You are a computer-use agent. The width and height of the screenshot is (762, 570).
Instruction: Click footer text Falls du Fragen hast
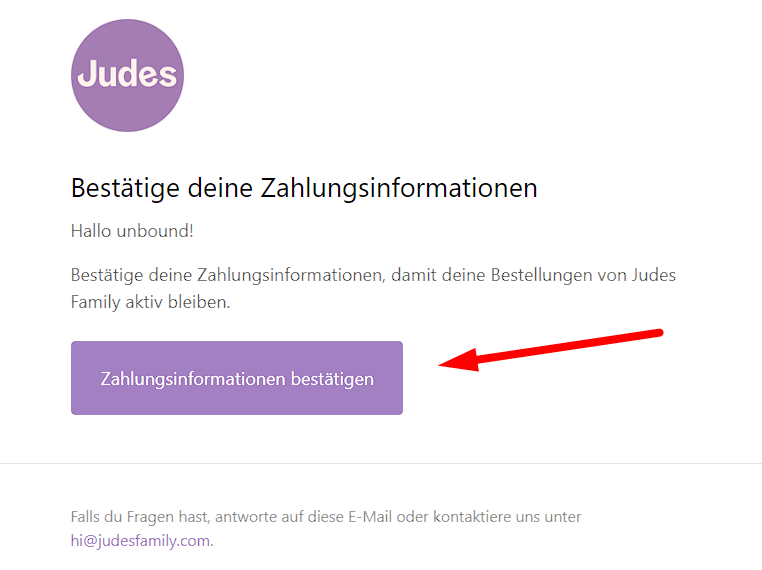click(140, 517)
